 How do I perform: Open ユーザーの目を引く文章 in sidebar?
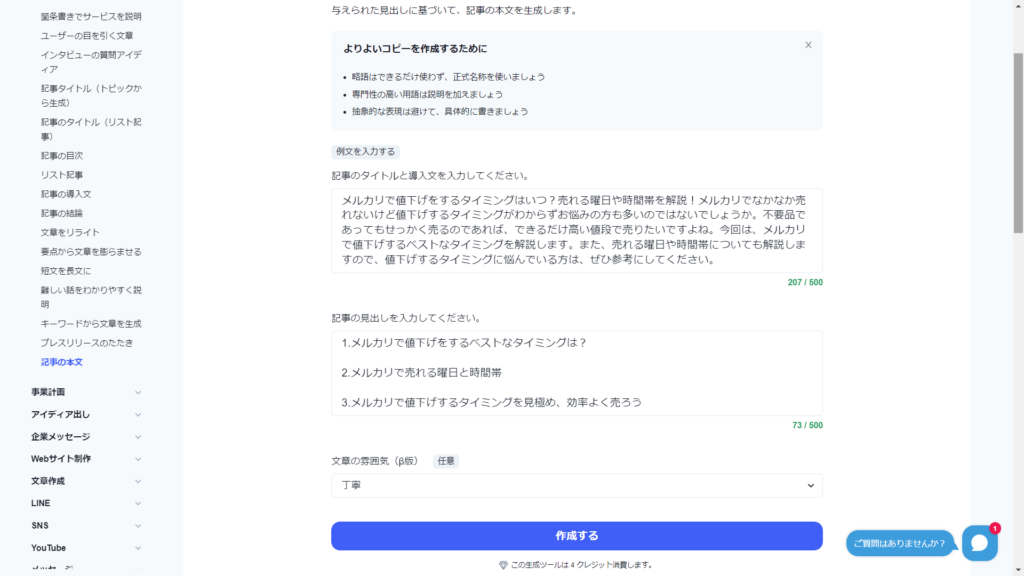point(87,35)
